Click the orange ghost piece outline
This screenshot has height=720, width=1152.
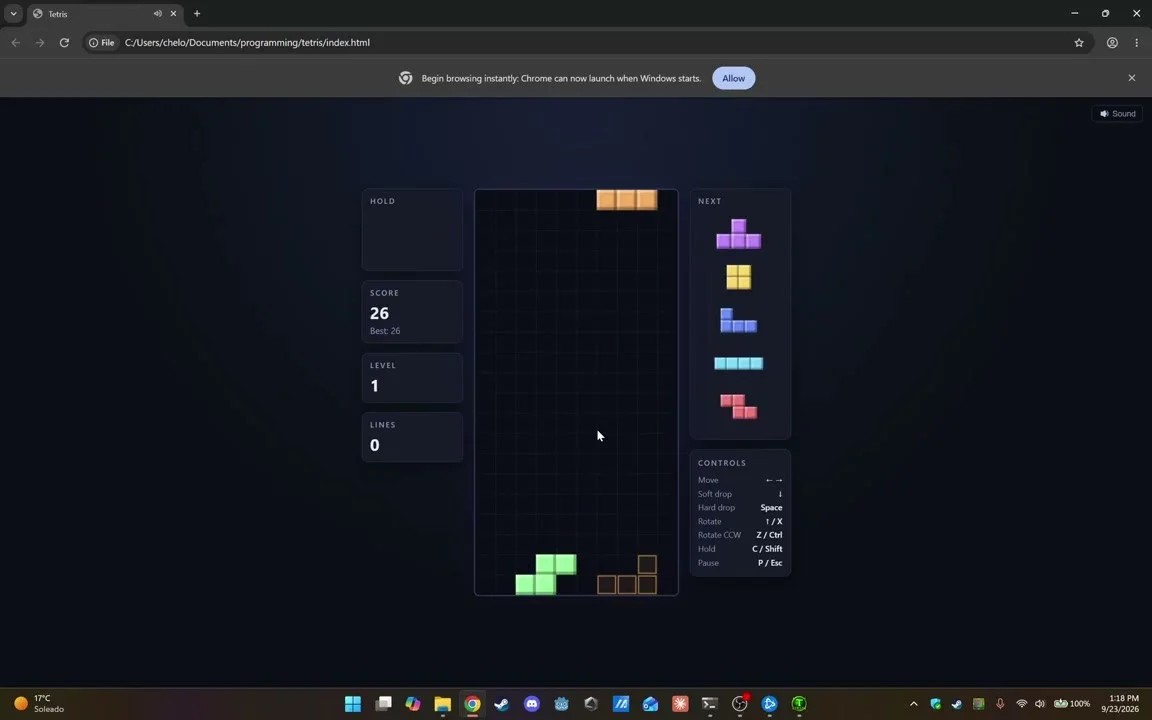click(627, 575)
